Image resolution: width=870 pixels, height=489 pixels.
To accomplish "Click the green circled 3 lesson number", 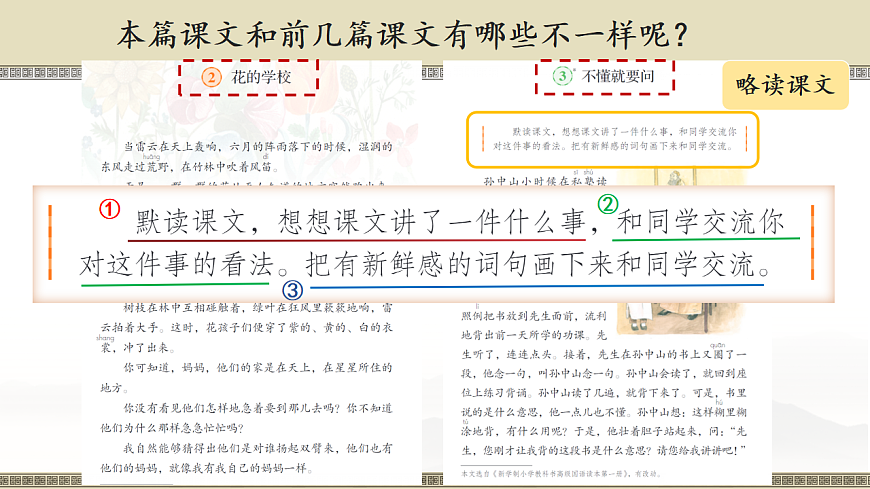I will [562, 75].
